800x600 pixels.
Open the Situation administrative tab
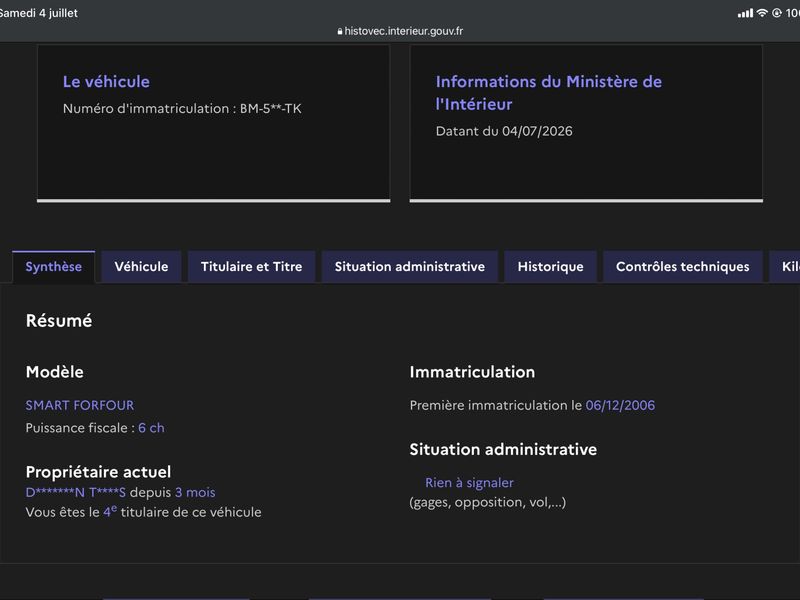tap(410, 267)
